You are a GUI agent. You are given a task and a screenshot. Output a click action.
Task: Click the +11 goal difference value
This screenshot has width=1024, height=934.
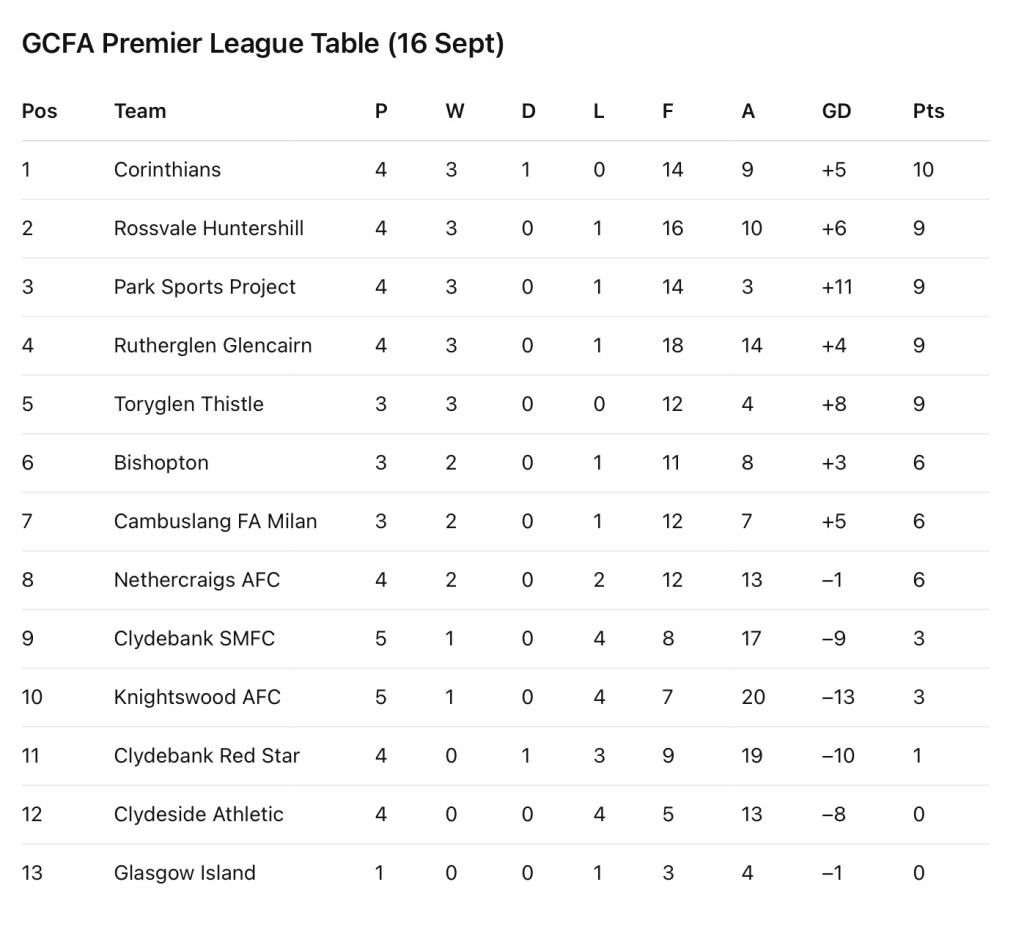836,287
